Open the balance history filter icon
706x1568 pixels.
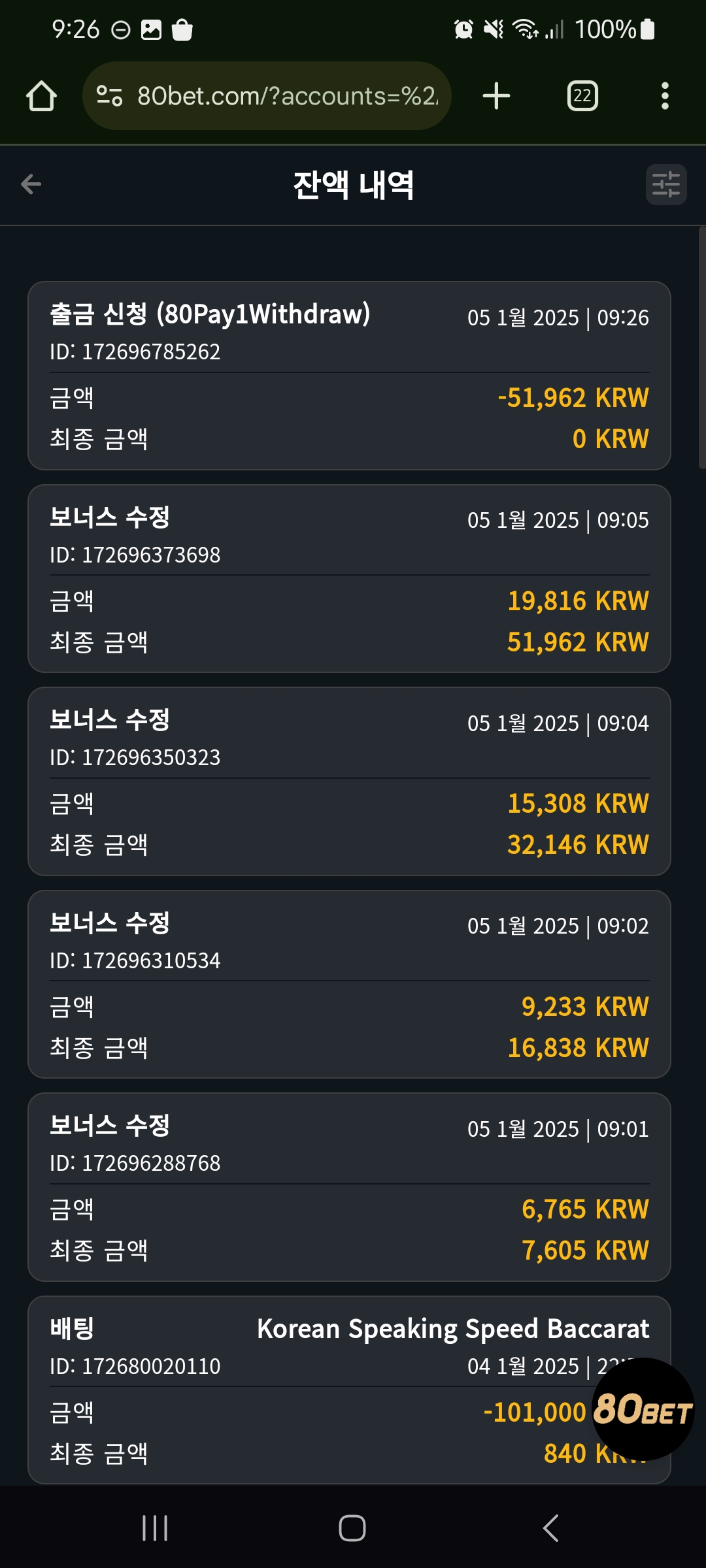coord(666,184)
